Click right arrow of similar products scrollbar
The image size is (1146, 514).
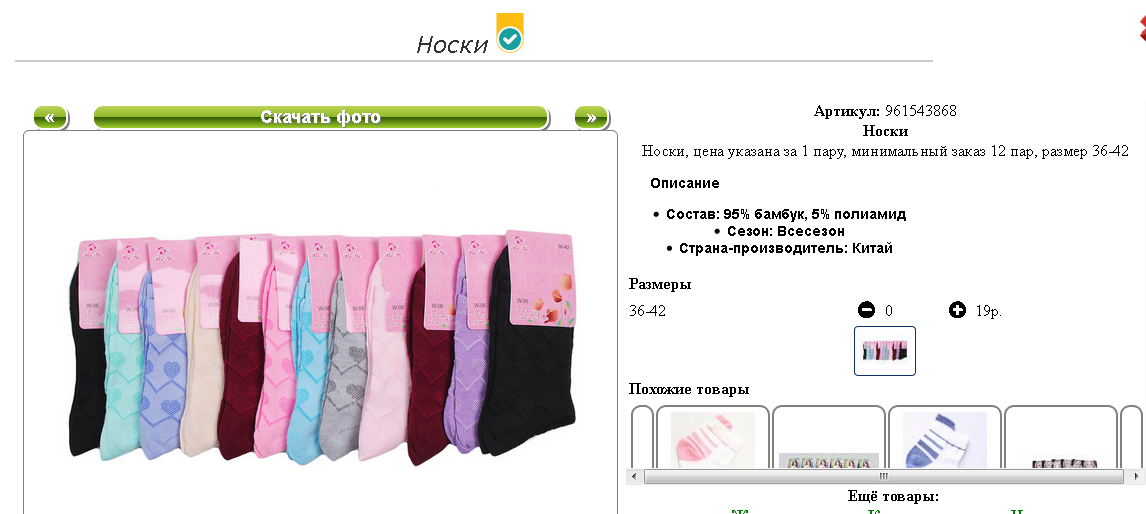(1134, 477)
